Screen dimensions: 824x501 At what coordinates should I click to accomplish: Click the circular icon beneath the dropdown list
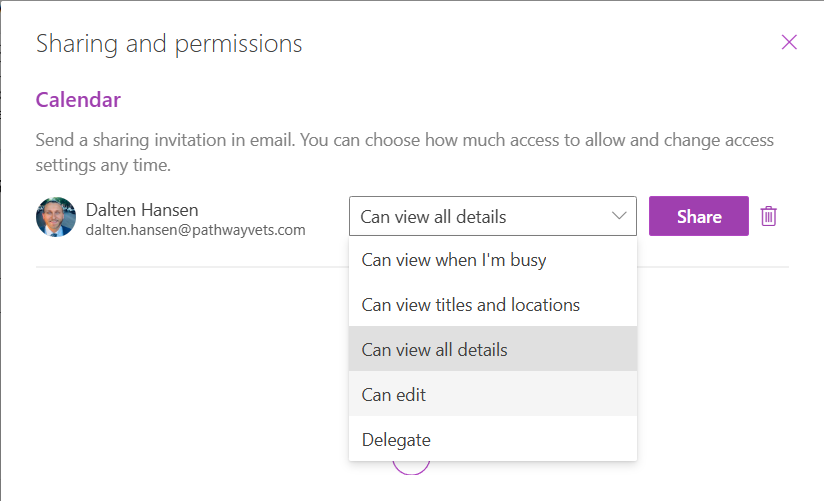pyautogui.click(x=410, y=468)
